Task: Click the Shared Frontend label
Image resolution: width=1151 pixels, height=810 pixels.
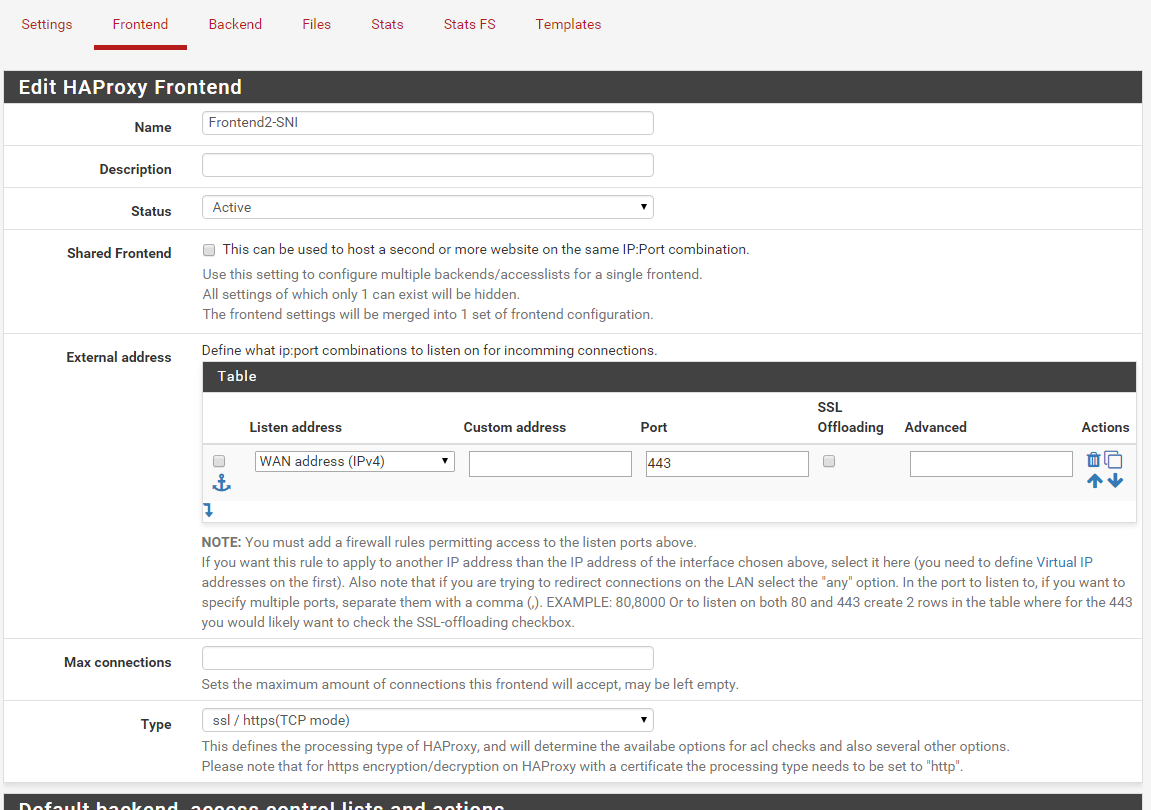Action: (x=119, y=253)
